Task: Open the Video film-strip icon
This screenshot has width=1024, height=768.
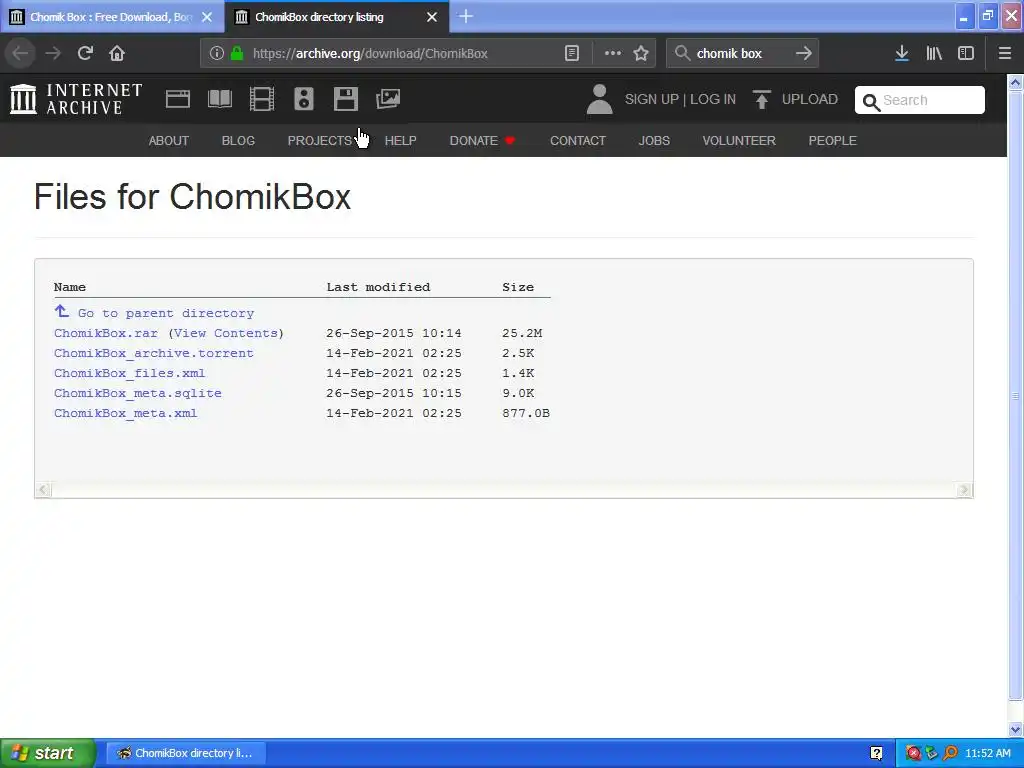Action: point(262,99)
